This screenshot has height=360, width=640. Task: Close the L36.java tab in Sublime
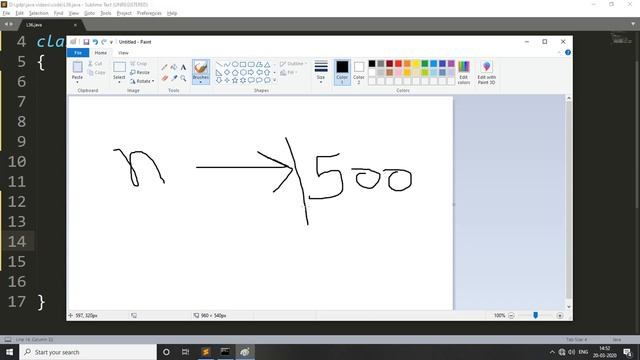coord(75,25)
